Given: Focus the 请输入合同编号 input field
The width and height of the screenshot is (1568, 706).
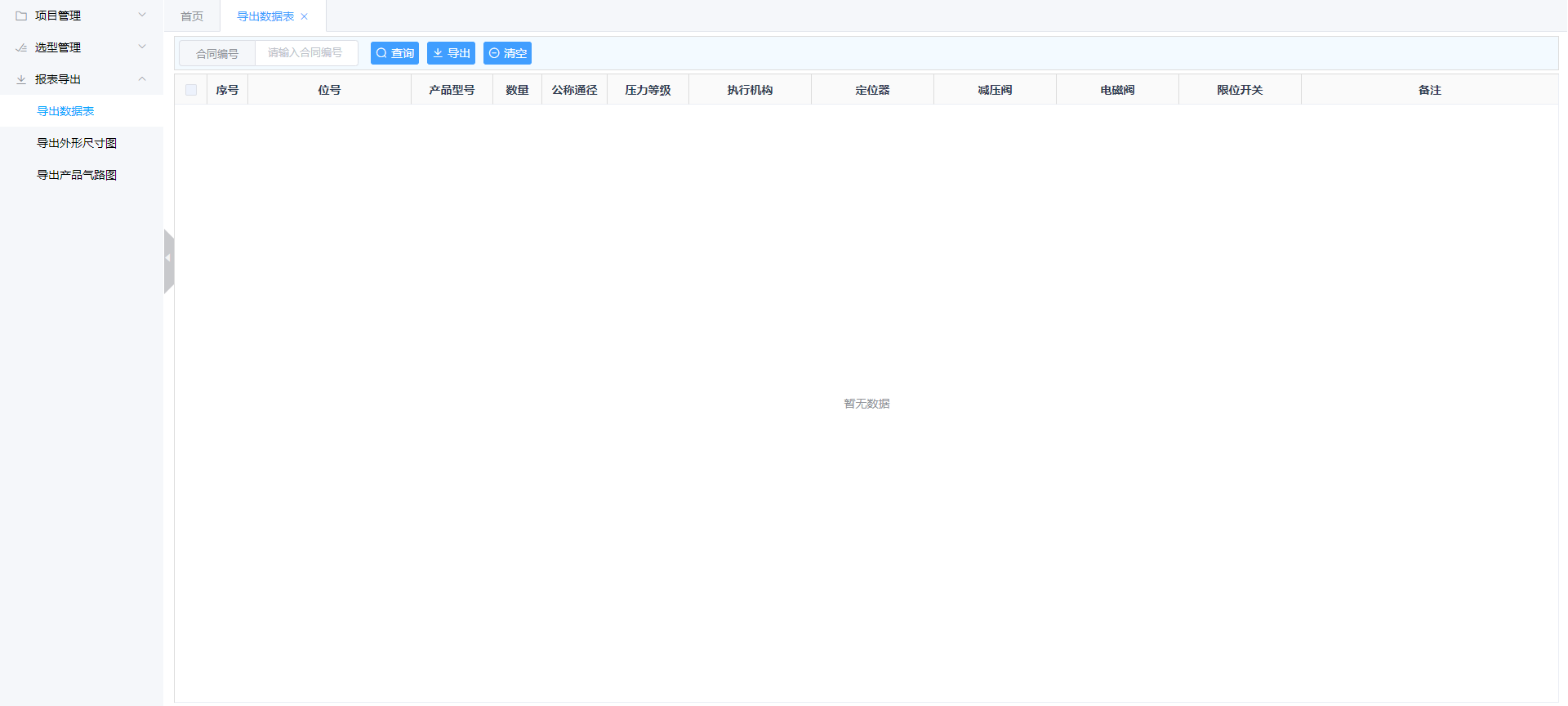Looking at the screenshot, I should [x=306, y=53].
